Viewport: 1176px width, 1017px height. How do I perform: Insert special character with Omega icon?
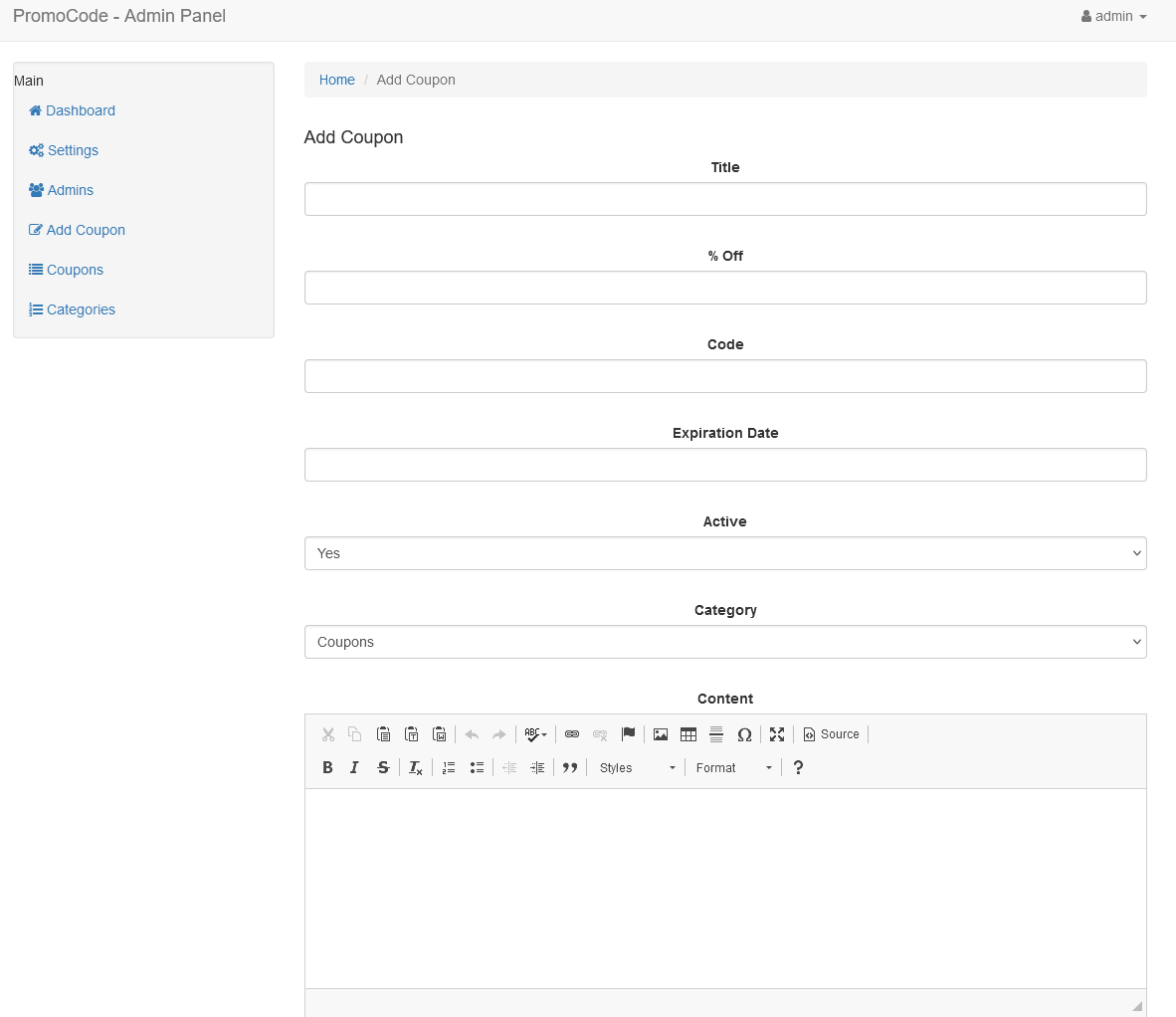point(744,734)
